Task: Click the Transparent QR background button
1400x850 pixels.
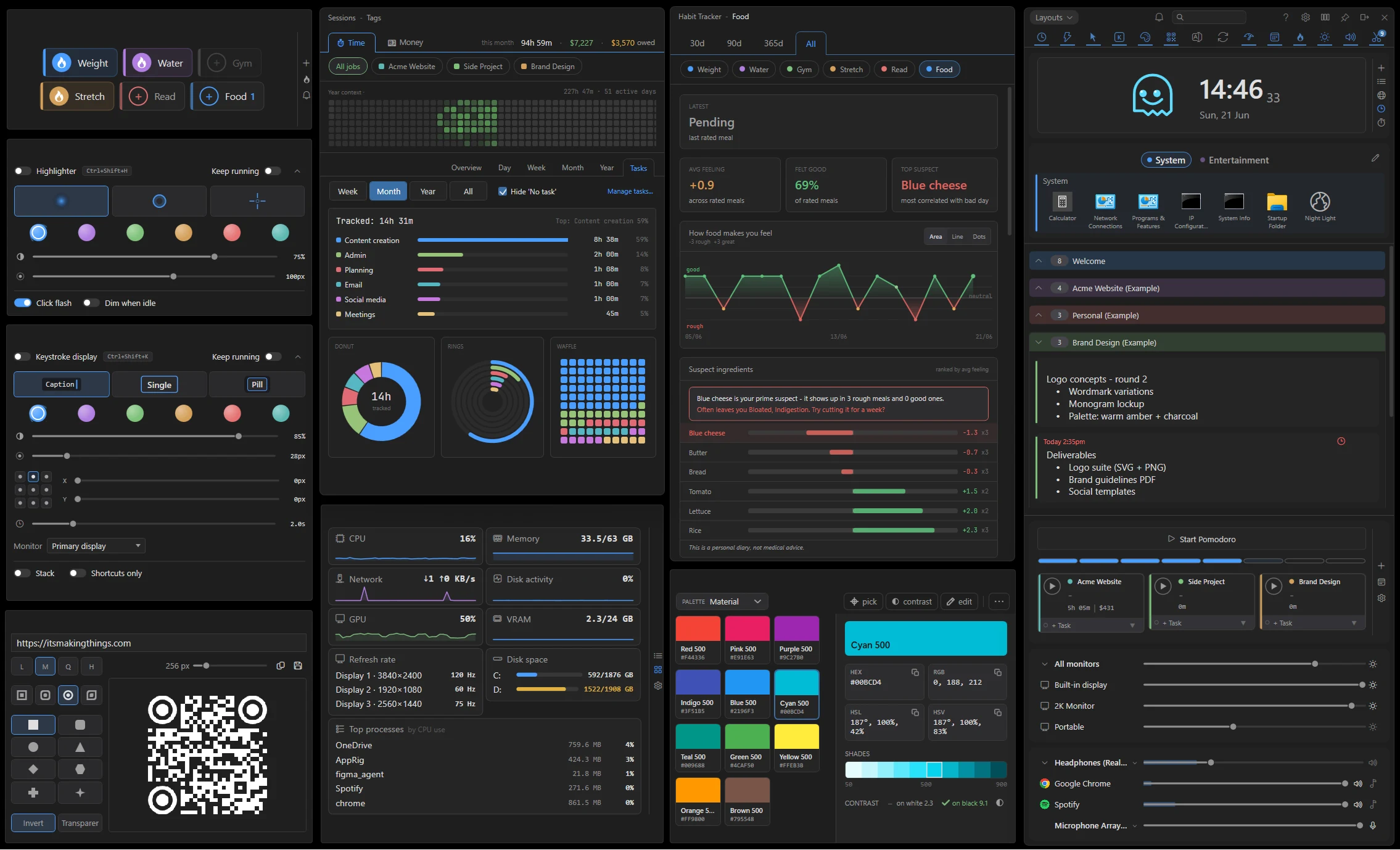Action: (80, 823)
